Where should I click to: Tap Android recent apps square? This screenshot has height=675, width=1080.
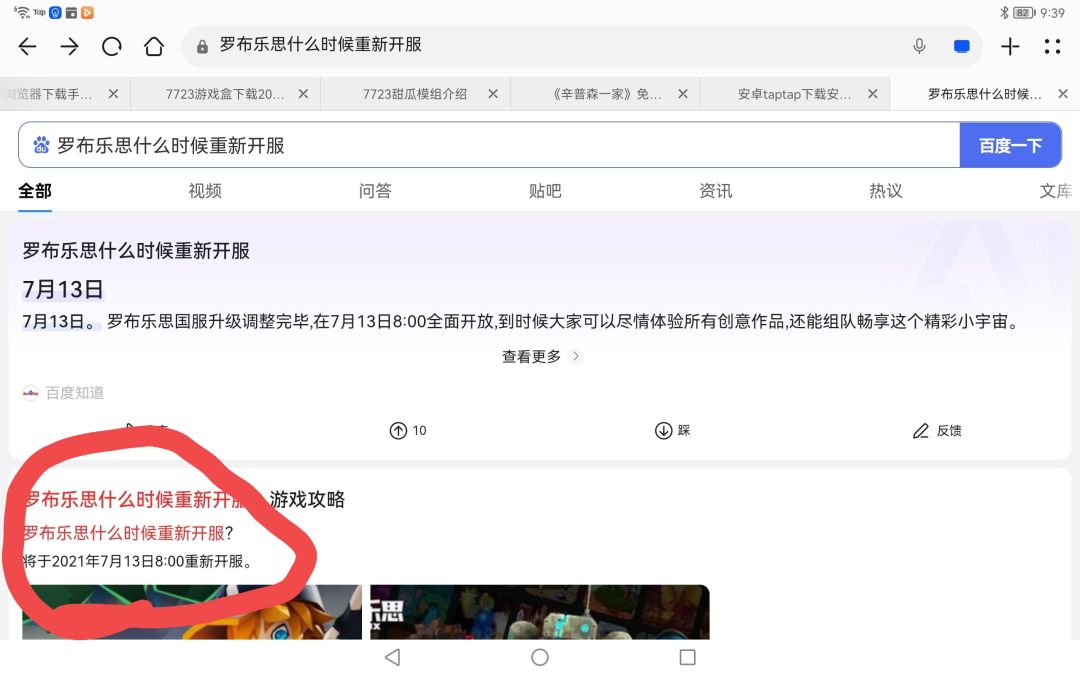pos(687,657)
